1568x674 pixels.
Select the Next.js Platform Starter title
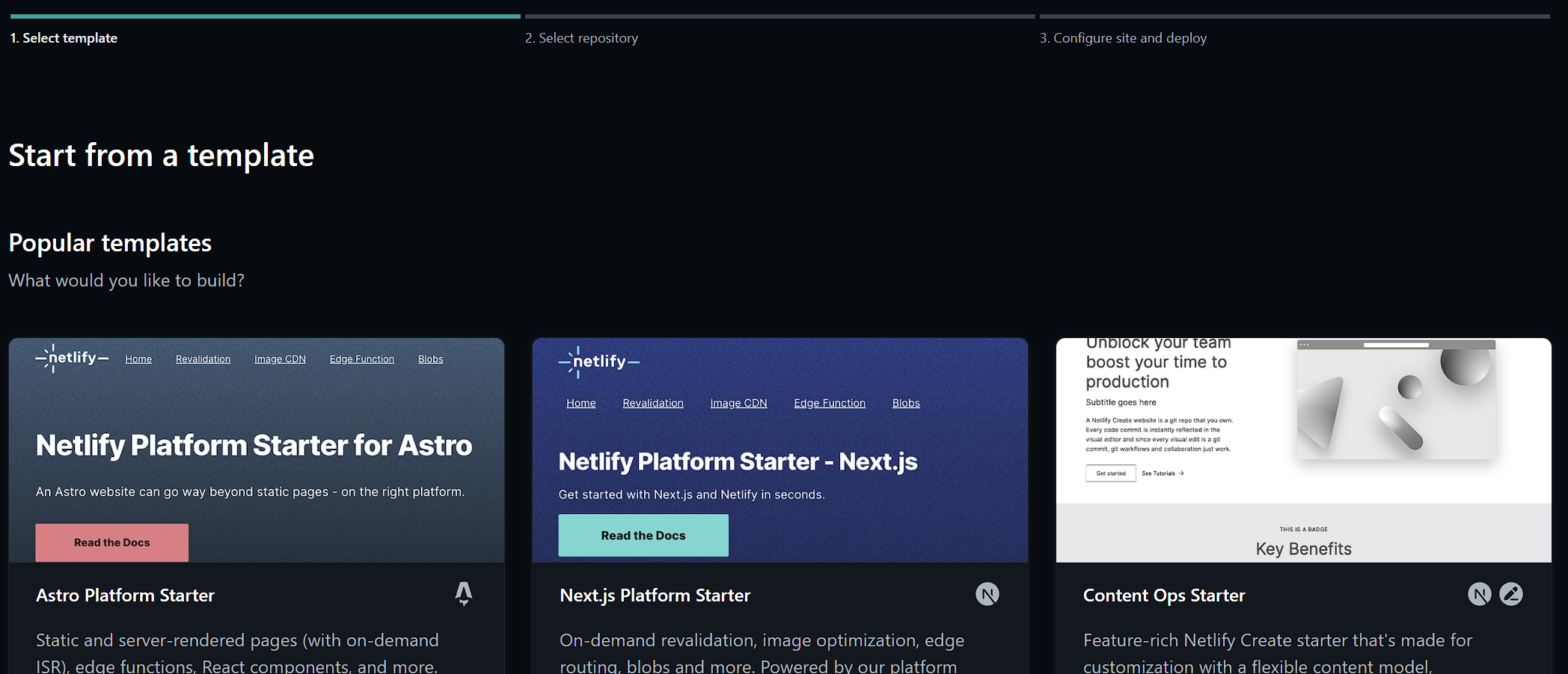coord(655,595)
